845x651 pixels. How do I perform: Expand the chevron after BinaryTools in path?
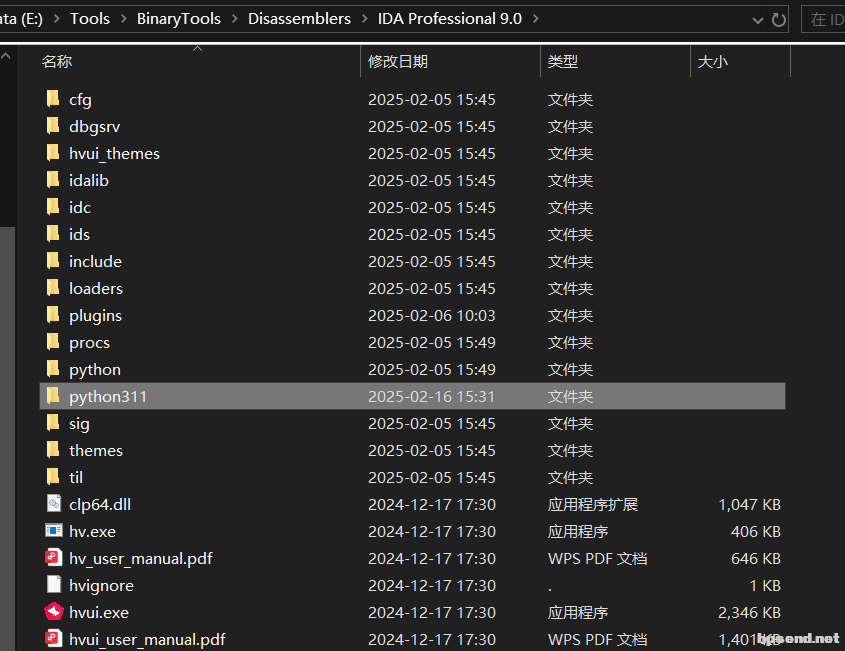(234, 19)
